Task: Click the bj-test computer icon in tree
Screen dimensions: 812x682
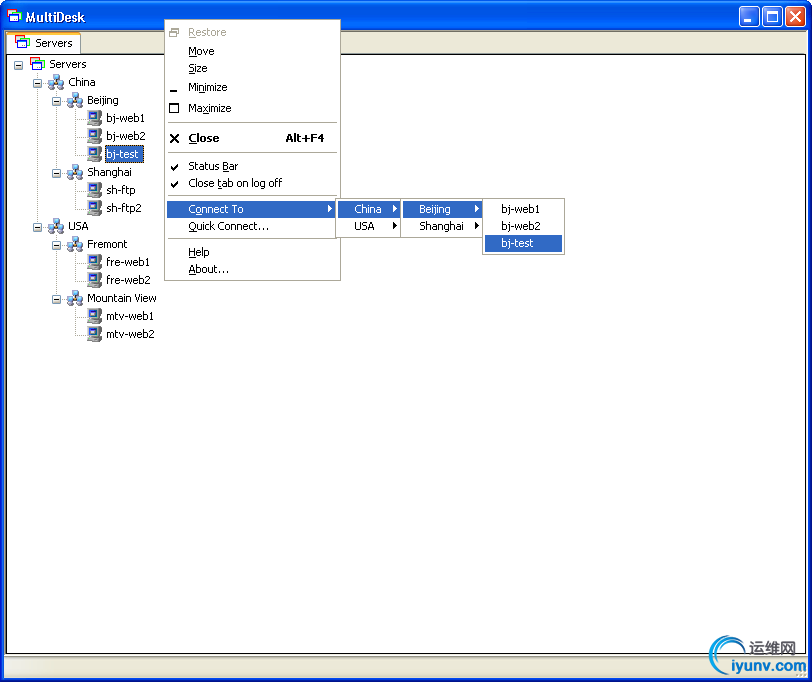Action: point(94,154)
